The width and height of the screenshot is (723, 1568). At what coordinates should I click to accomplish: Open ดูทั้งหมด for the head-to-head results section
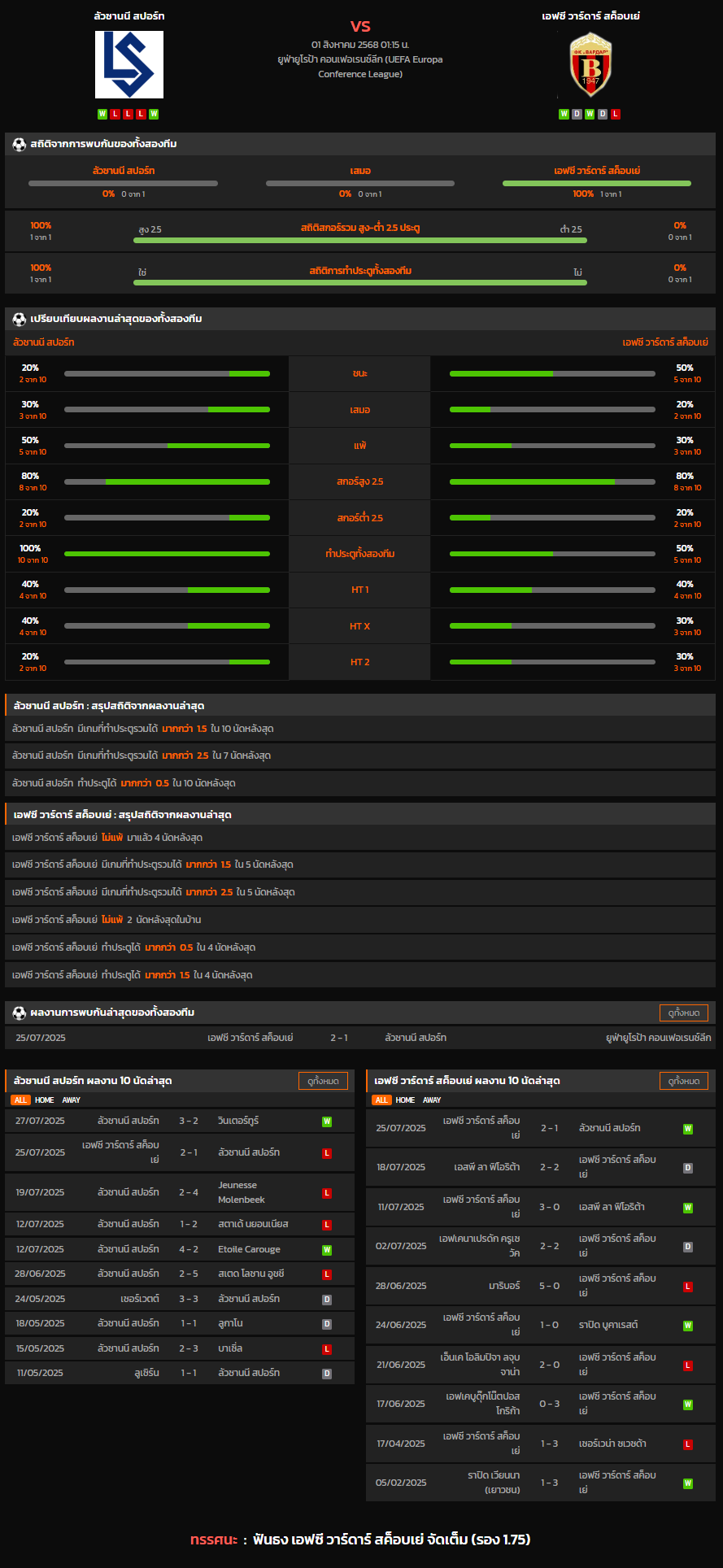point(684,1013)
